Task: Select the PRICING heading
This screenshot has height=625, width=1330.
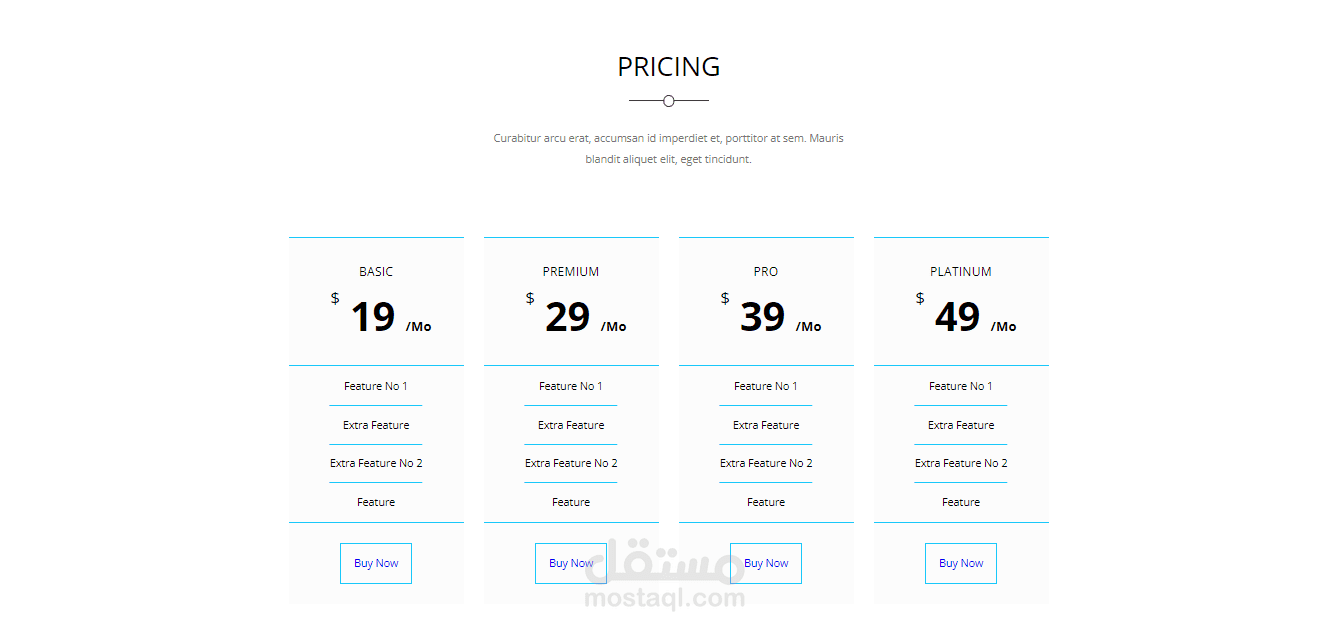Action: 669,67
